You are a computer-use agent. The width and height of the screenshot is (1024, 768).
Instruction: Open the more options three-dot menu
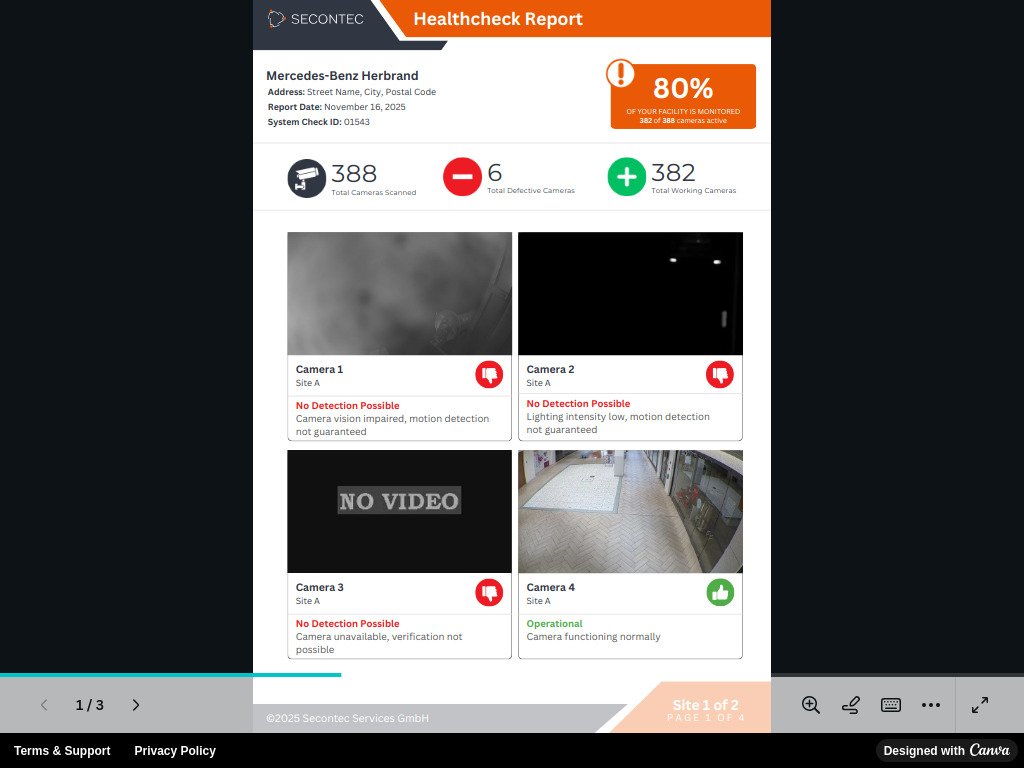(931, 705)
